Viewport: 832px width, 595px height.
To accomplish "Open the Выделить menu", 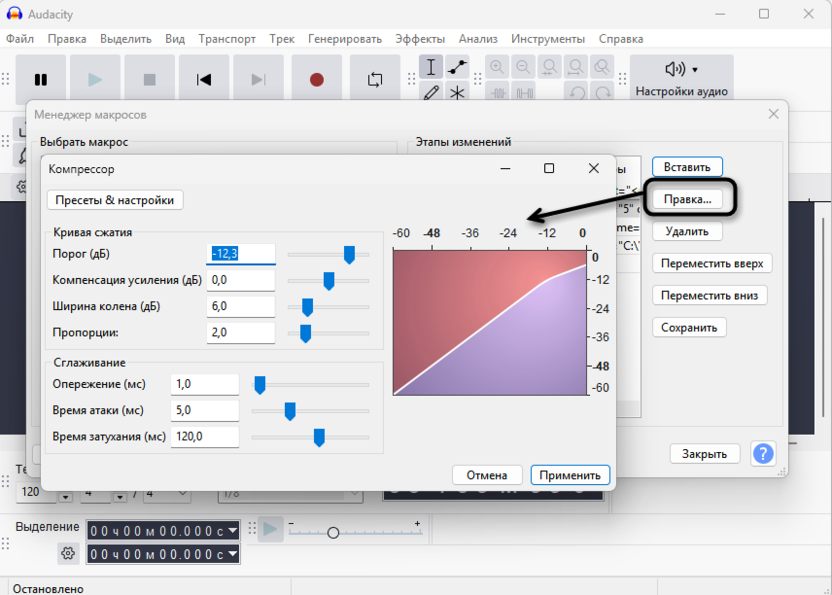I will 126,39.
